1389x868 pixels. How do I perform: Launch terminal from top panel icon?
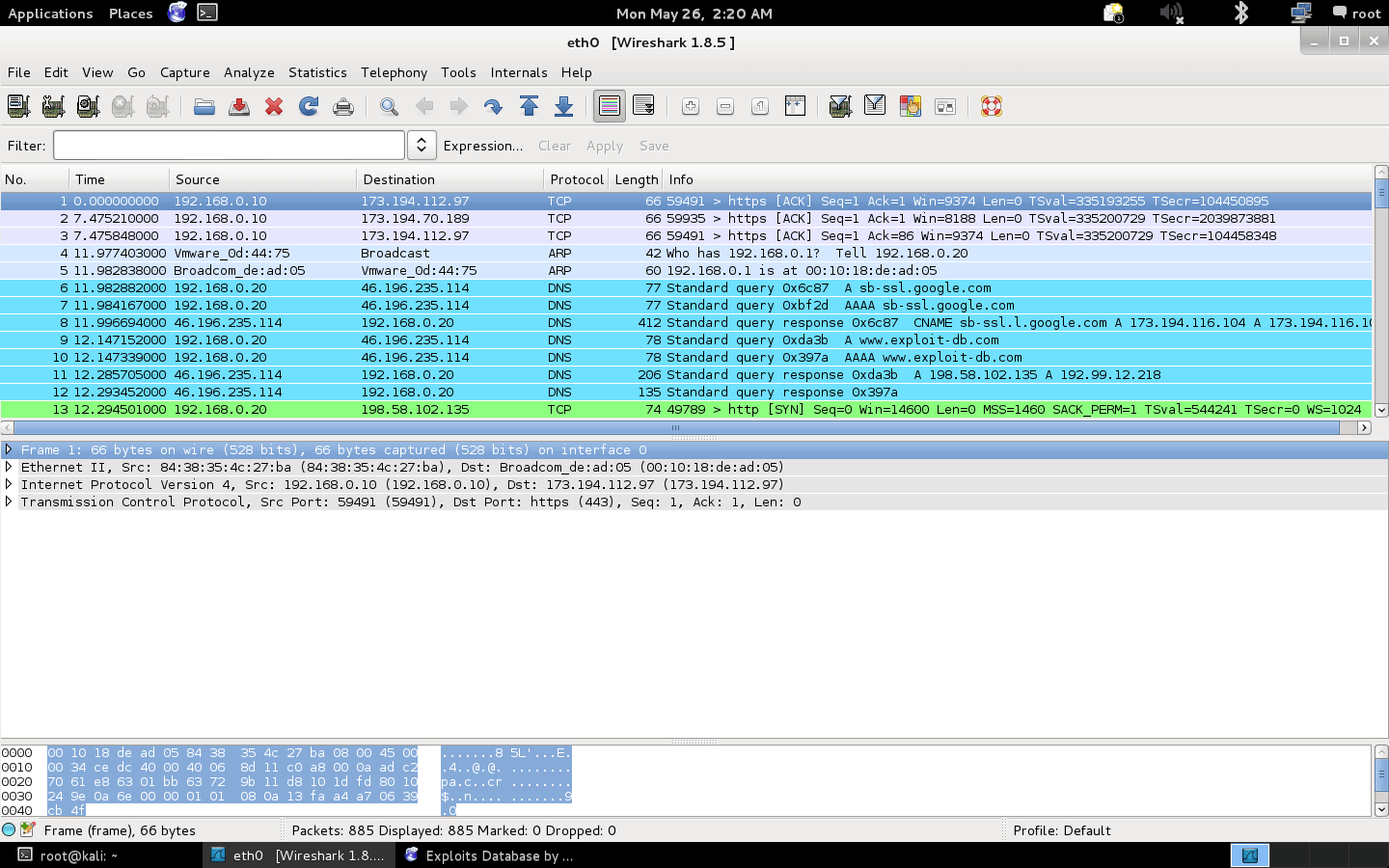(207, 13)
